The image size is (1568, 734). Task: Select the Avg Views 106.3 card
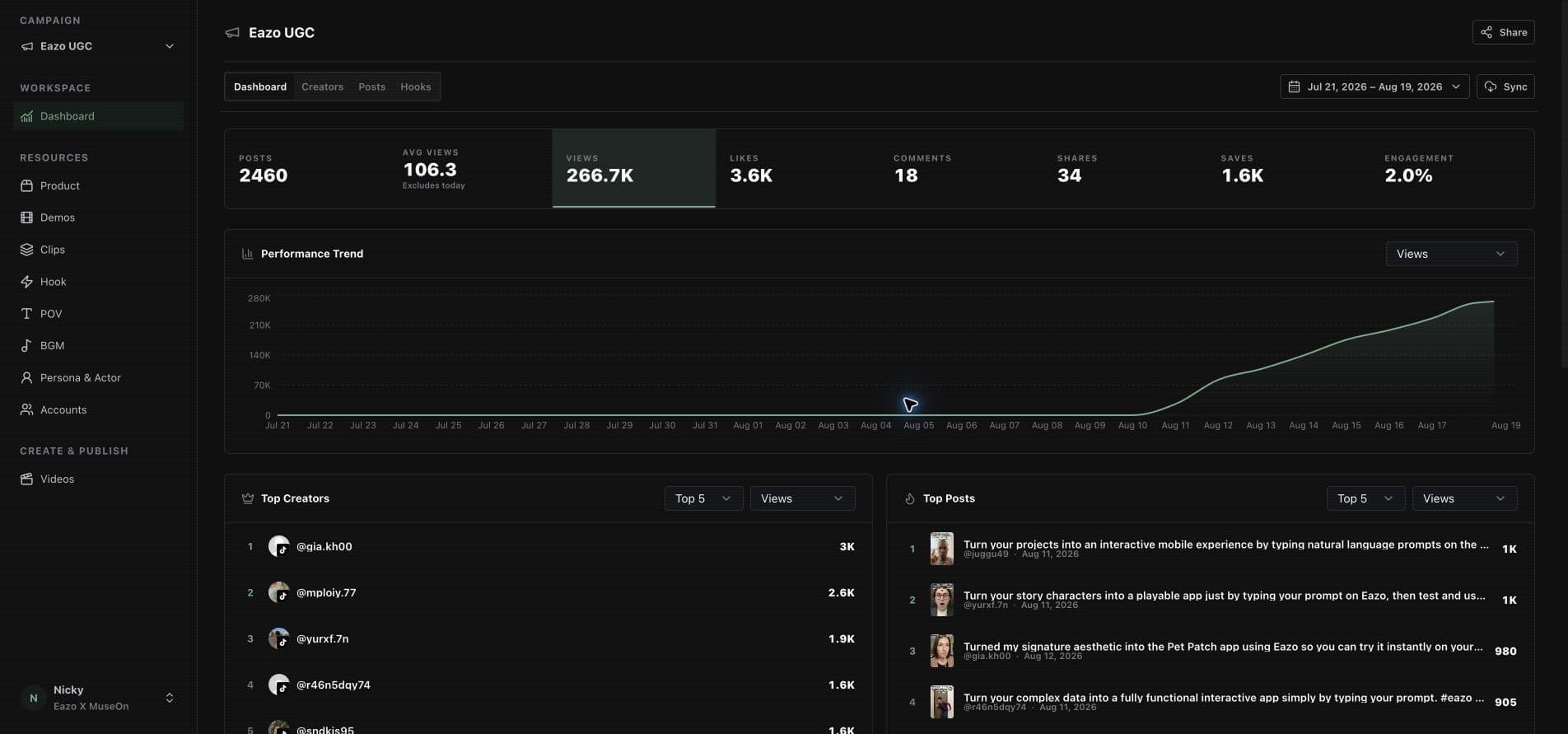[x=470, y=168]
